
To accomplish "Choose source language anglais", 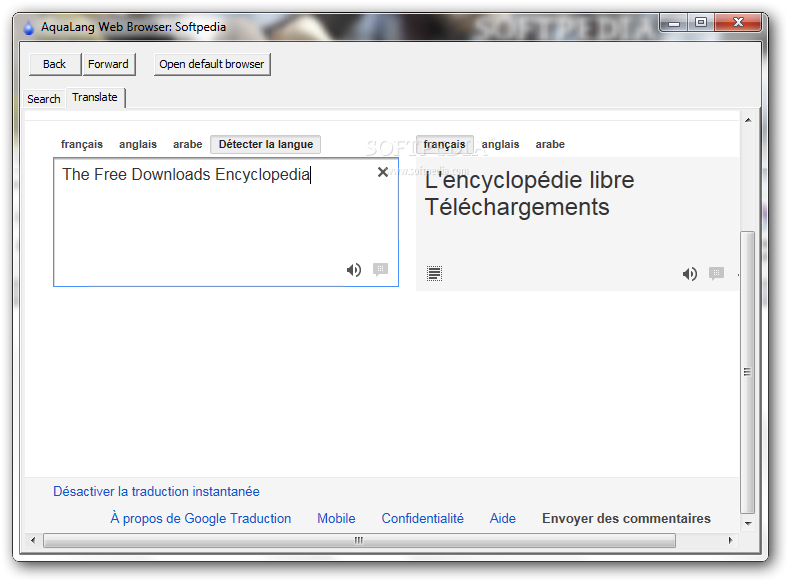I will tap(138, 144).
